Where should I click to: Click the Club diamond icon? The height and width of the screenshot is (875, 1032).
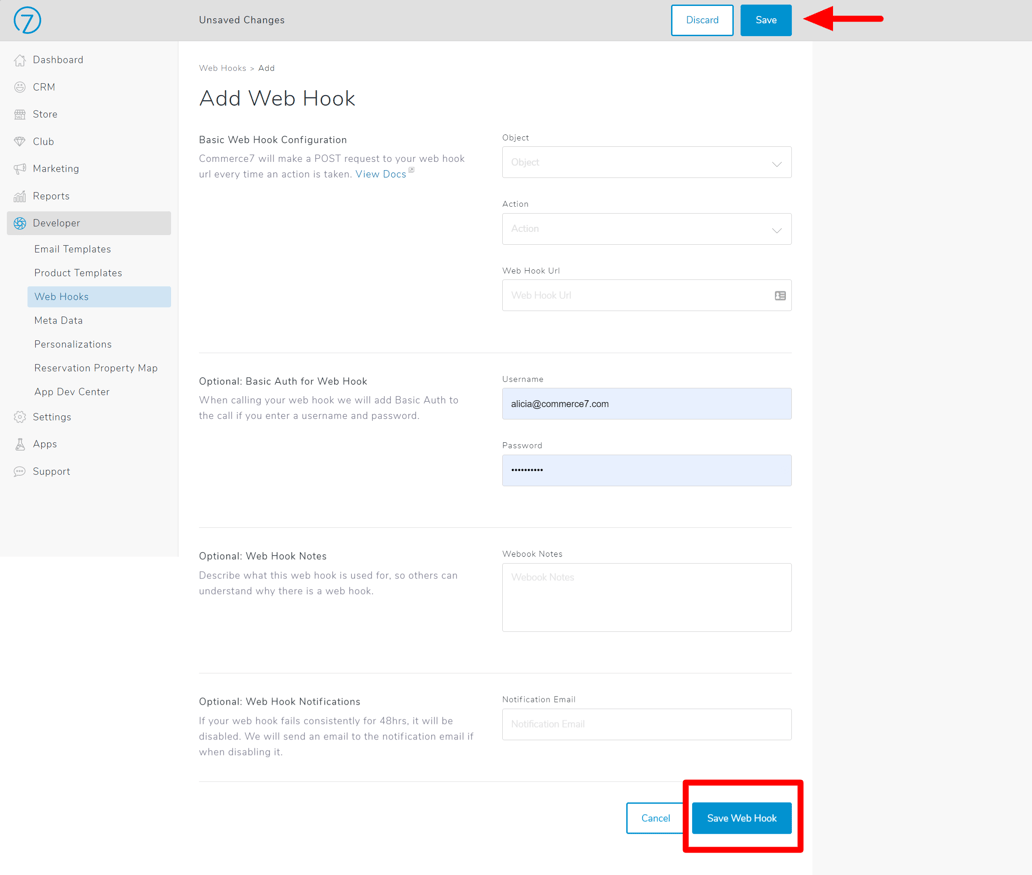[20, 142]
